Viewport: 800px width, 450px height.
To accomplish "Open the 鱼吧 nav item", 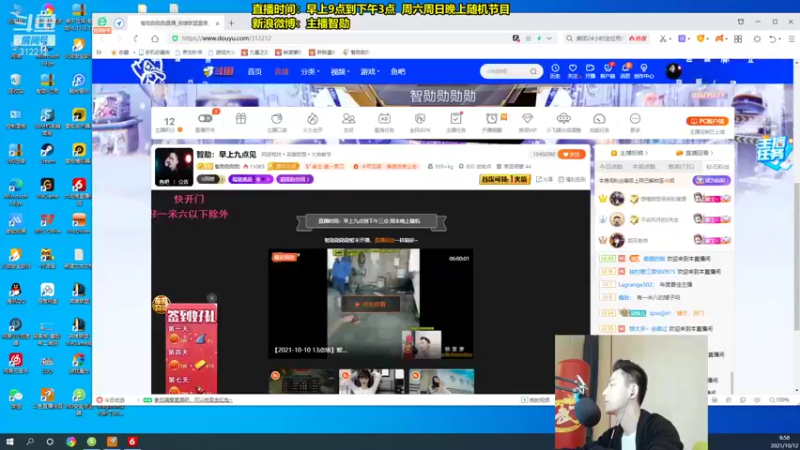I will tap(398, 72).
